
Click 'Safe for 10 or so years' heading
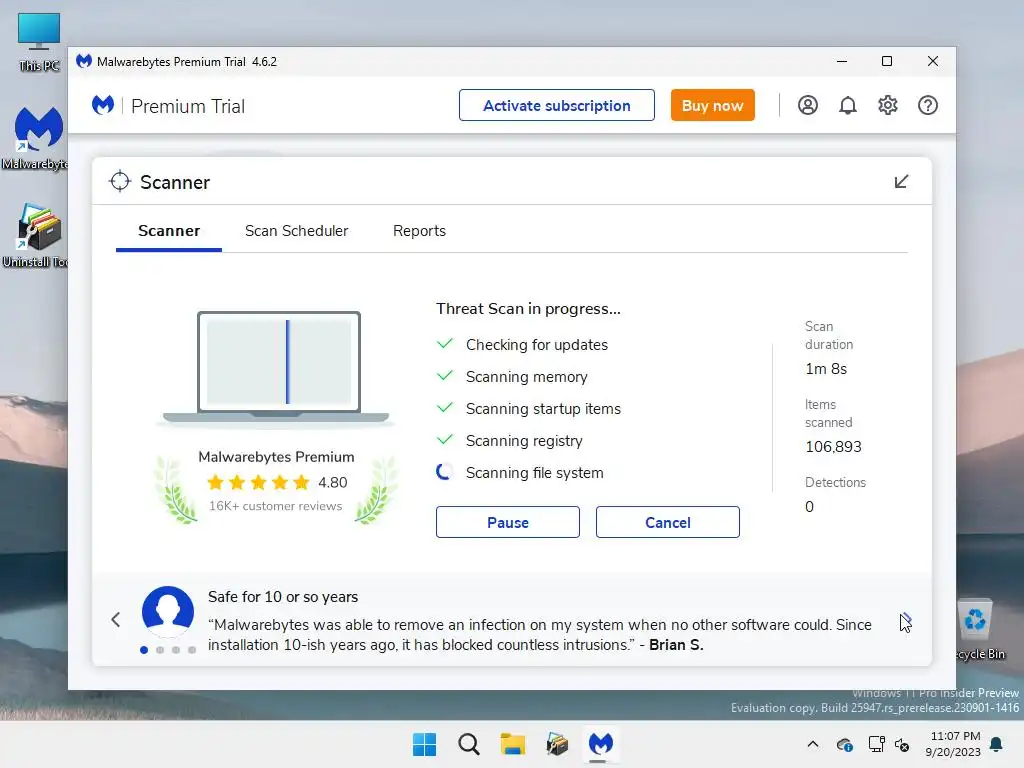(283, 597)
